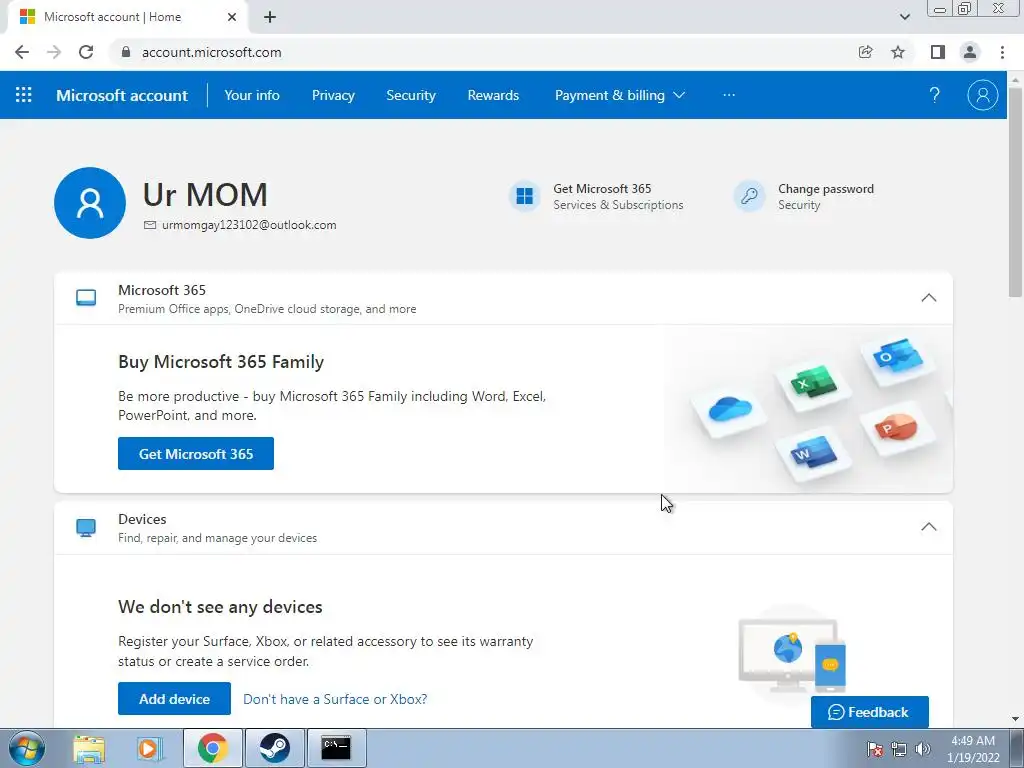1024x768 pixels.
Task: Click the Get Microsoft 365 button
Action: coord(196,454)
